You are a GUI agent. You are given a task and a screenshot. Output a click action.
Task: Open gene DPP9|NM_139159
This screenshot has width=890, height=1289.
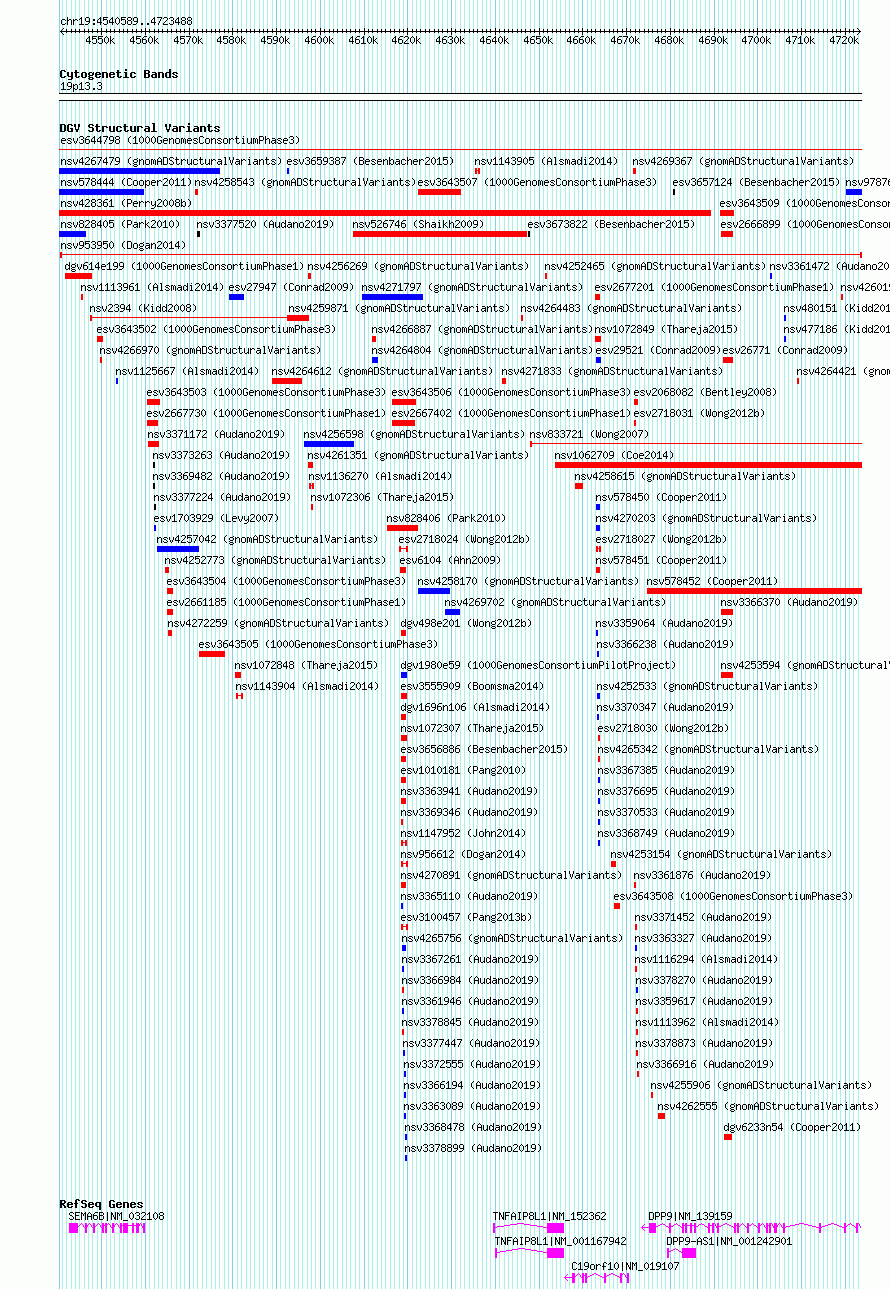click(x=690, y=1216)
